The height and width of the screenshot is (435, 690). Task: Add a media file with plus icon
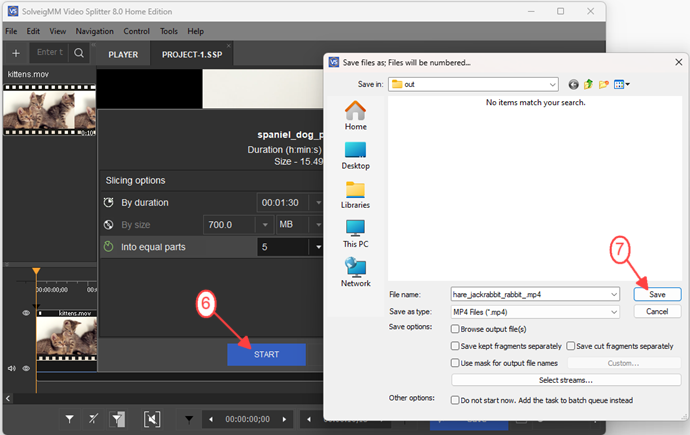pyautogui.click(x=16, y=53)
